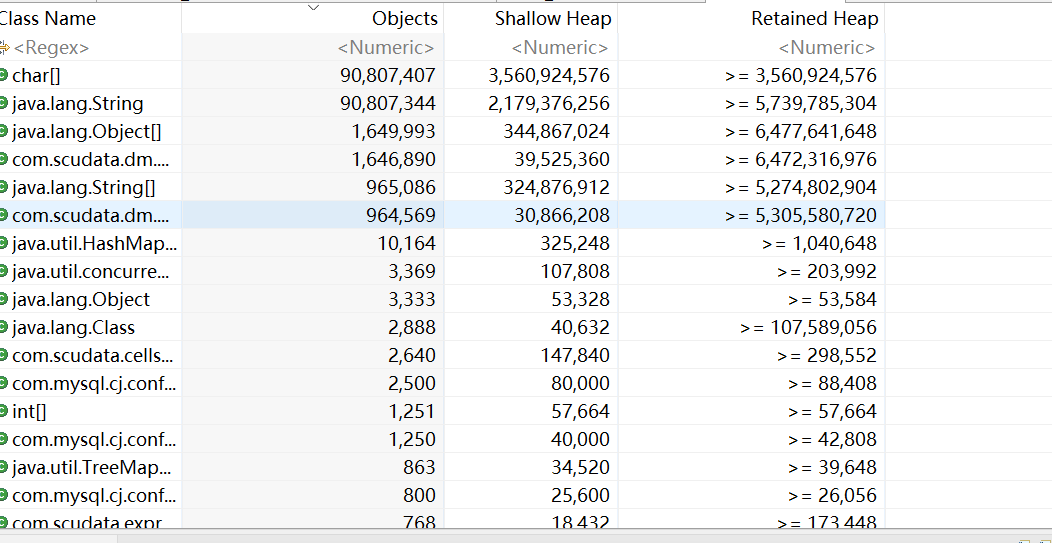The width and height of the screenshot is (1052, 543).
Task: Click the Class Name column header
Action: pyautogui.click(x=50, y=19)
